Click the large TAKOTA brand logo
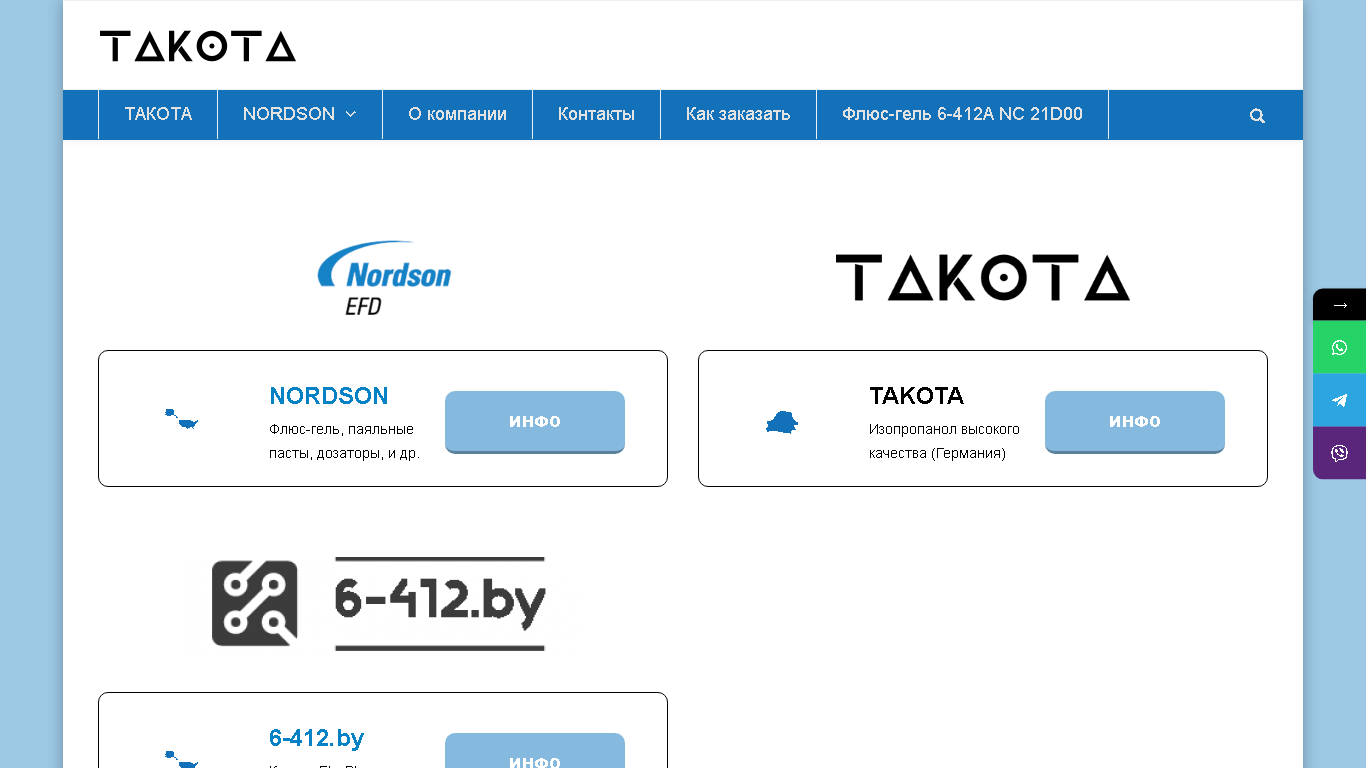The width and height of the screenshot is (1366, 768). coord(983,277)
